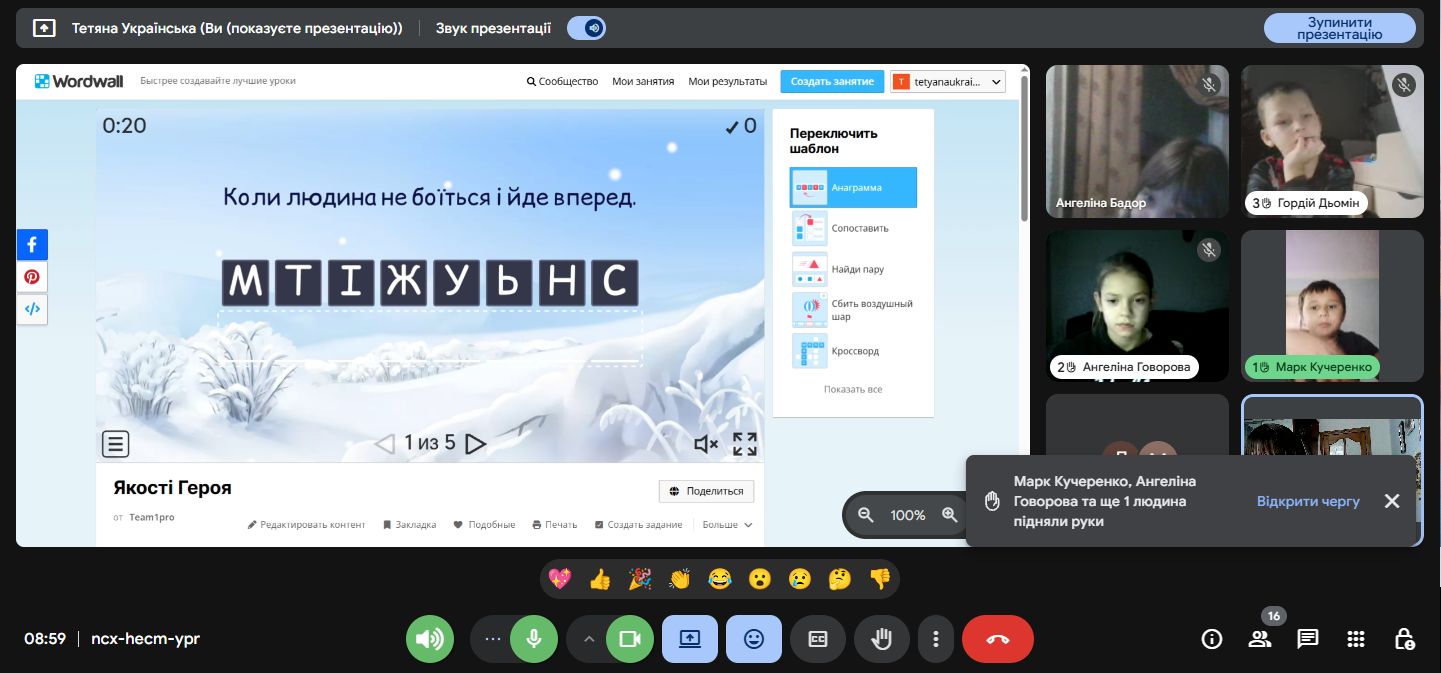This screenshot has height=673, width=1441.
Task: Click the red leave call button
Action: (997, 639)
